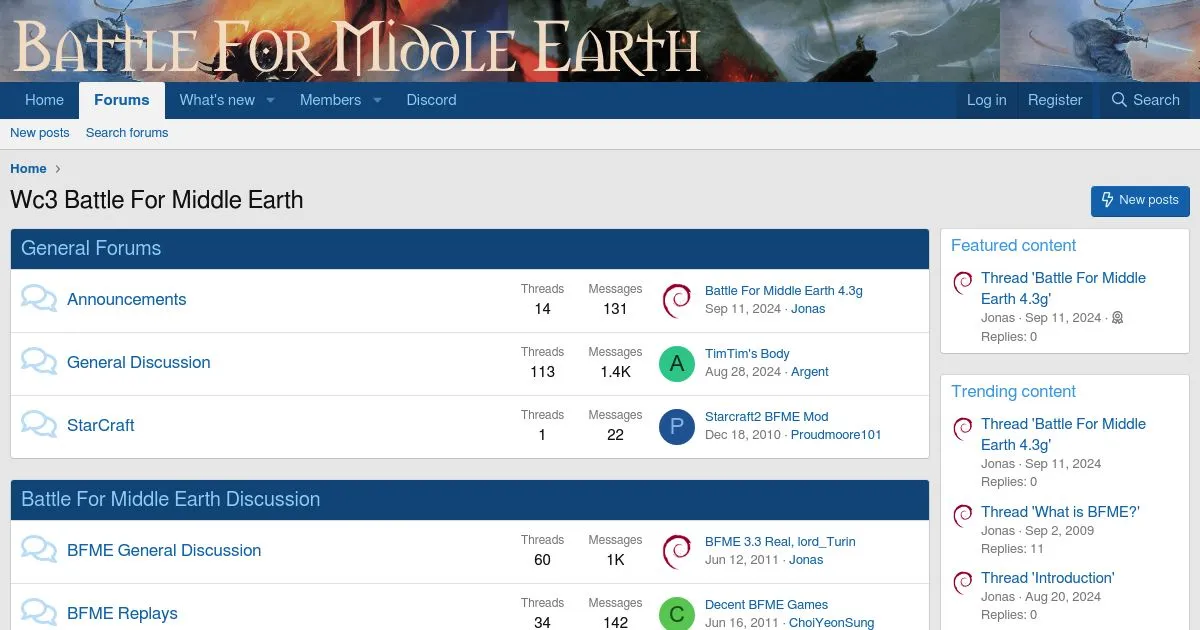This screenshot has width=1200, height=630.
Task: Open the Featured content heading link
Action: [x=1013, y=246]
